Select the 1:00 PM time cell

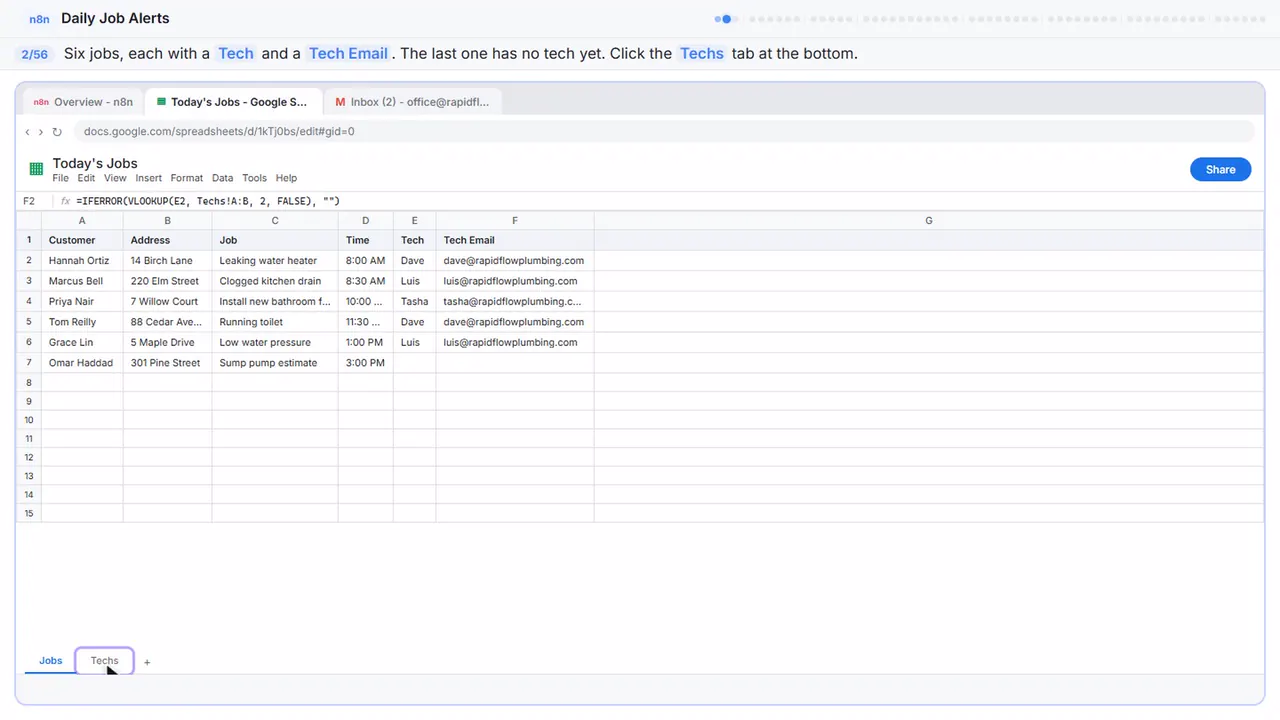point(365,342)
